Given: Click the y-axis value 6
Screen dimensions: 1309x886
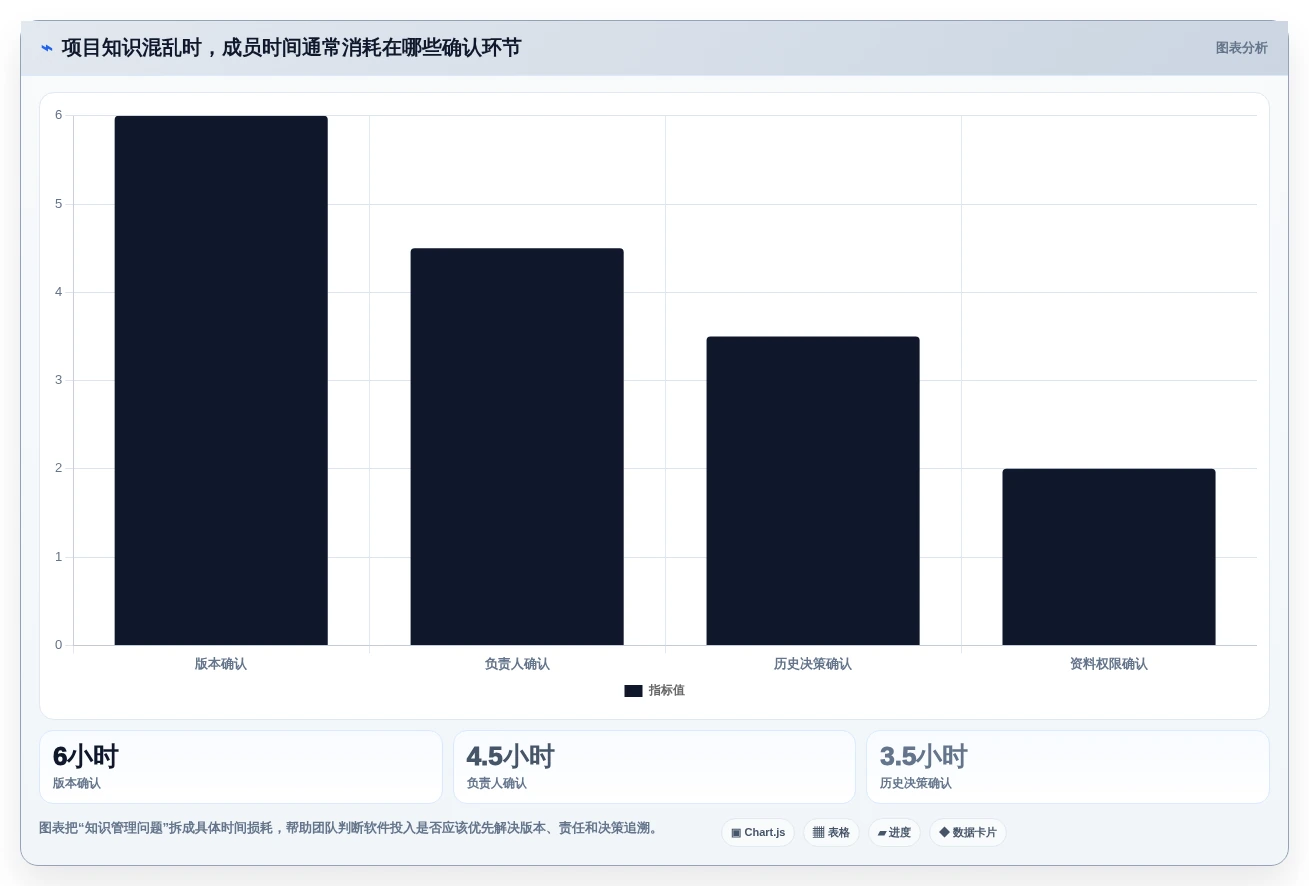Looking at the screenshot, I should click(x=58, y=115).
